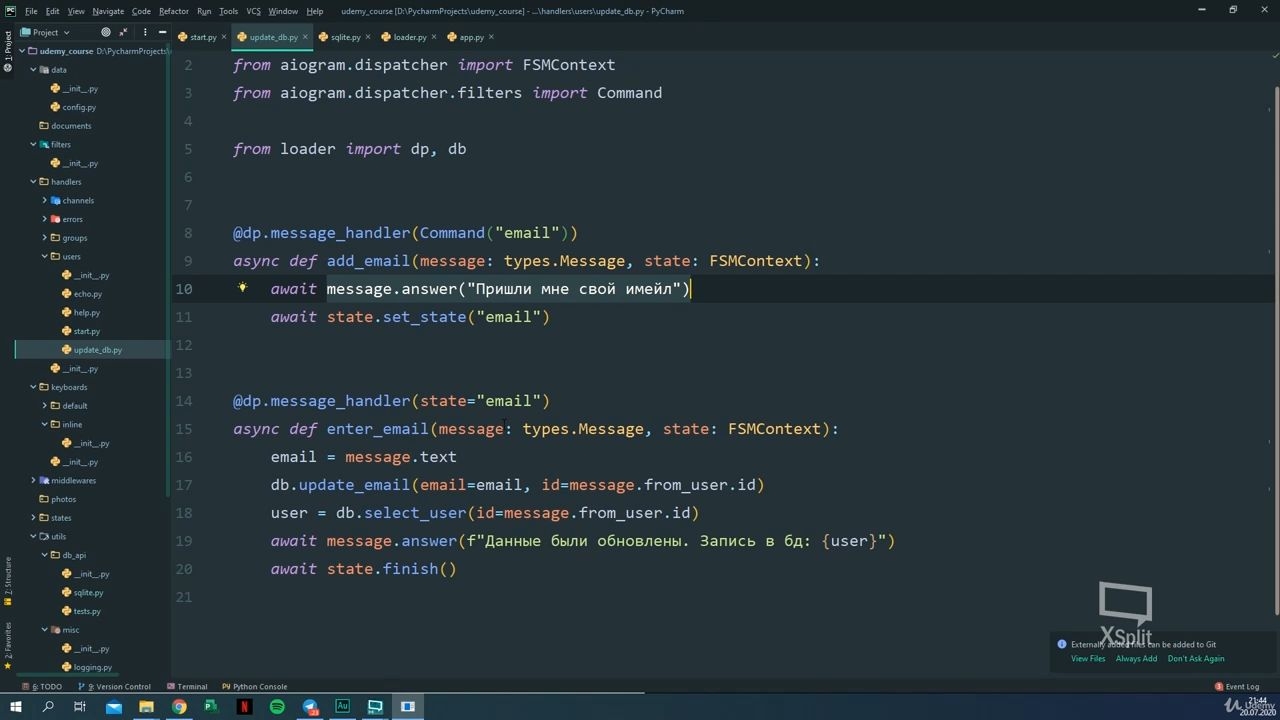1280x720 pixels.
Task: Toggle the 2: Favorites side tool button
Action: tap(8, 647)
